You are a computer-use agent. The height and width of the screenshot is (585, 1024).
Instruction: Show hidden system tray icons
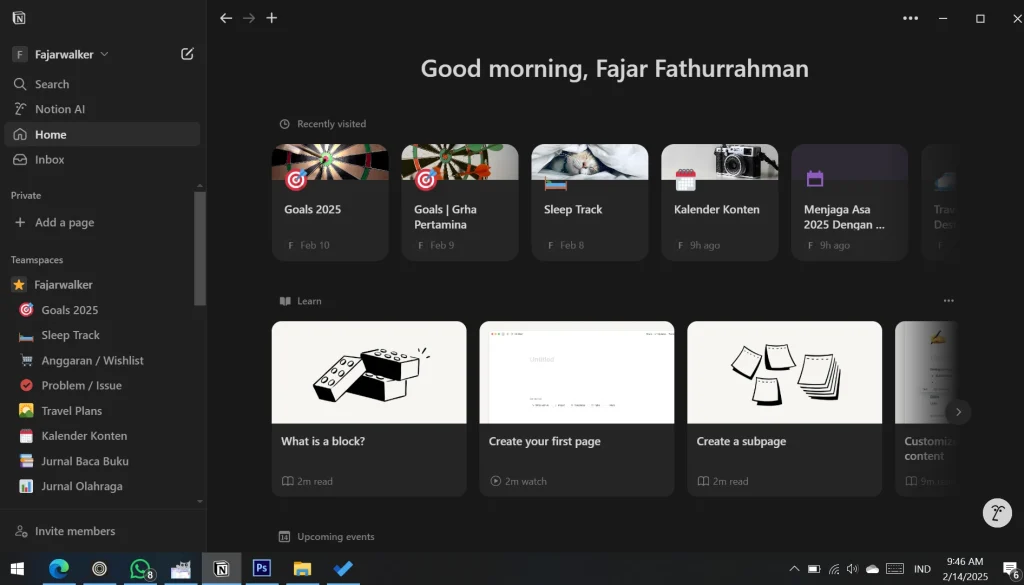click(x=794, y=569)
